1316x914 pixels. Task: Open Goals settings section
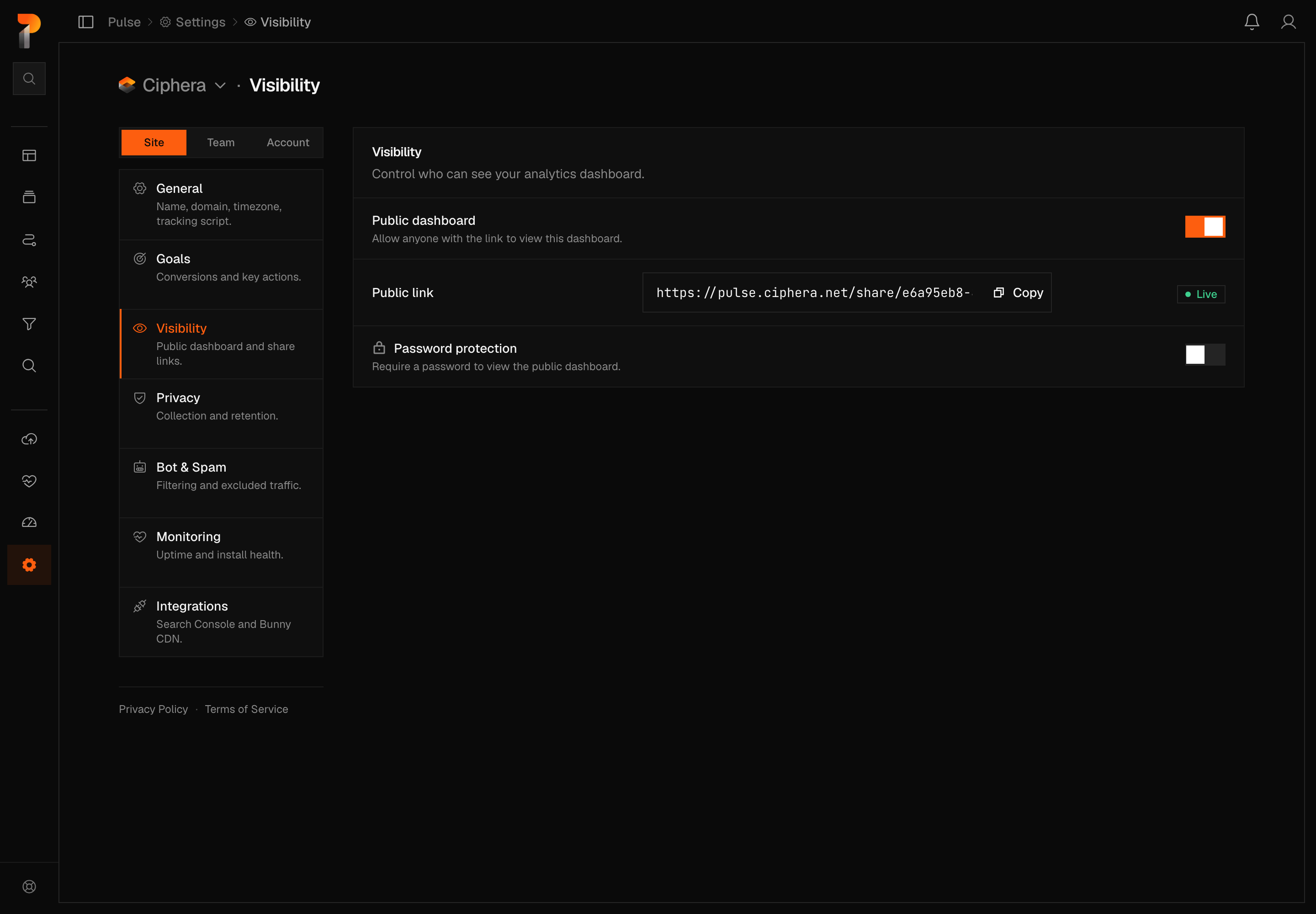[221, 274]
